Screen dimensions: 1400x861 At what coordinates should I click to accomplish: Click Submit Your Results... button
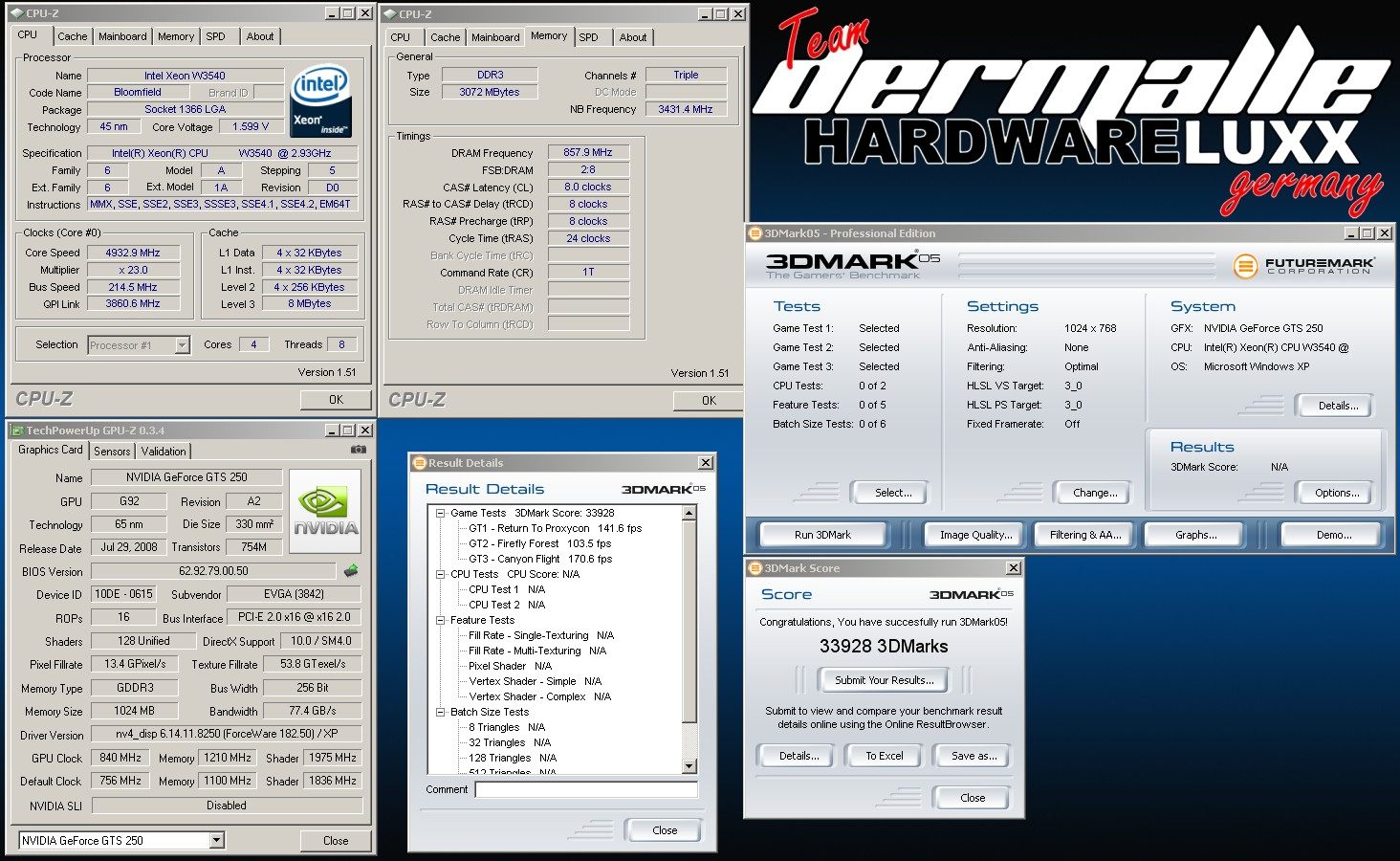click(884, 680)
